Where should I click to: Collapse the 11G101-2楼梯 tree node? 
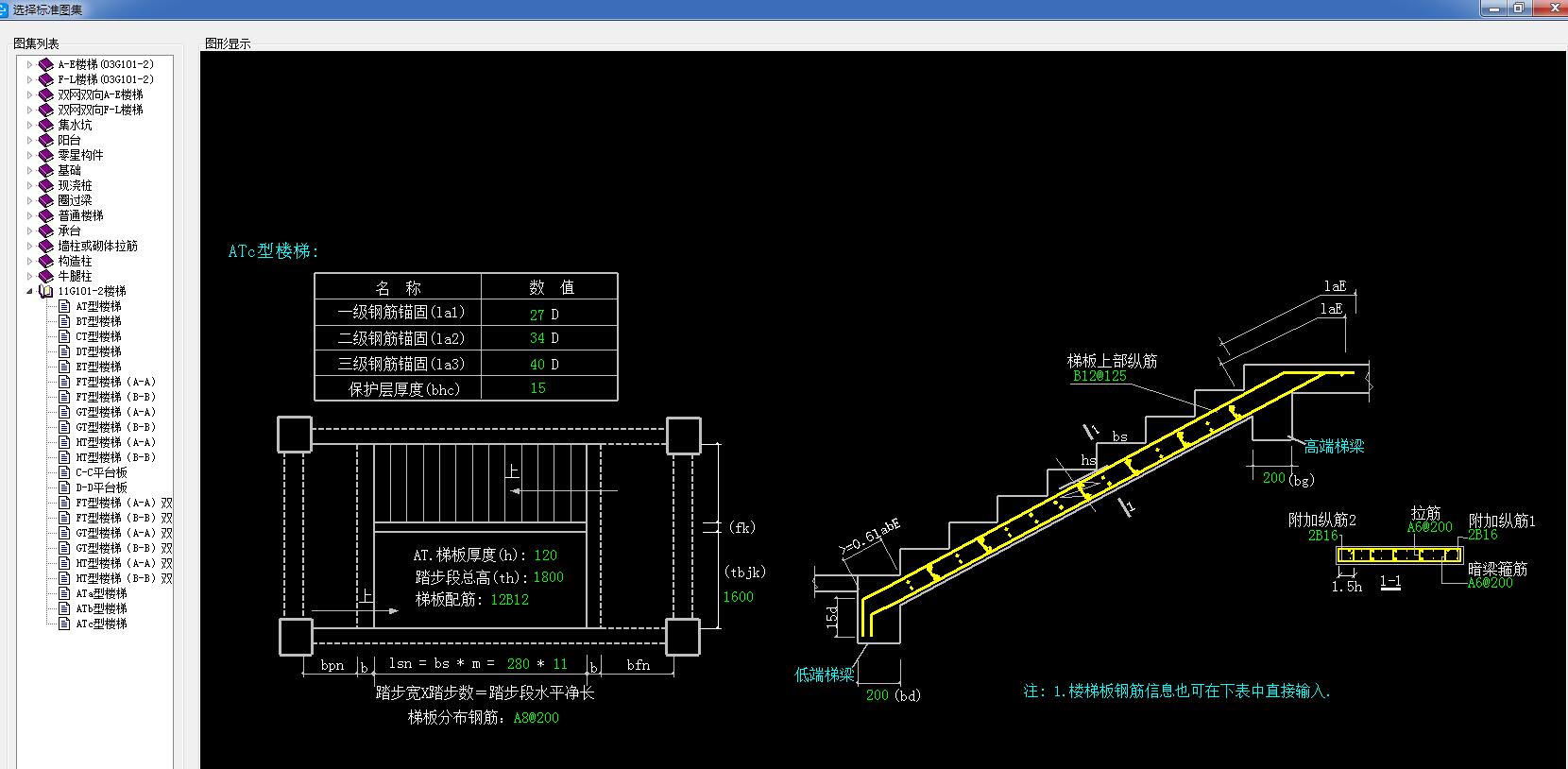(x=29, y=291)
